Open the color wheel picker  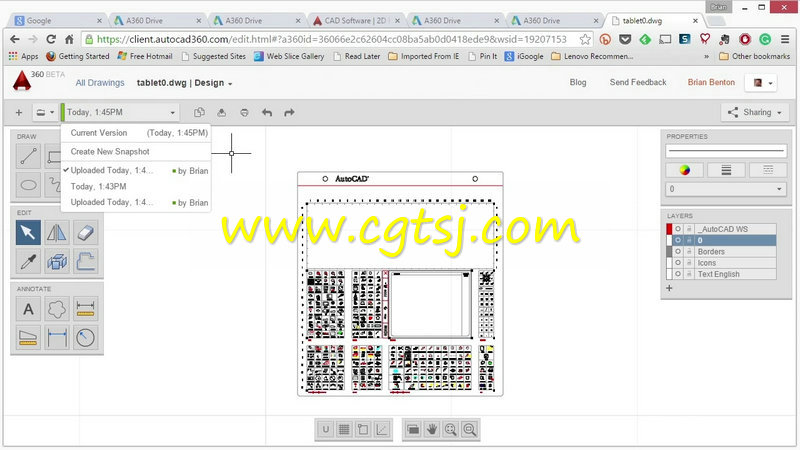[685, 170]
